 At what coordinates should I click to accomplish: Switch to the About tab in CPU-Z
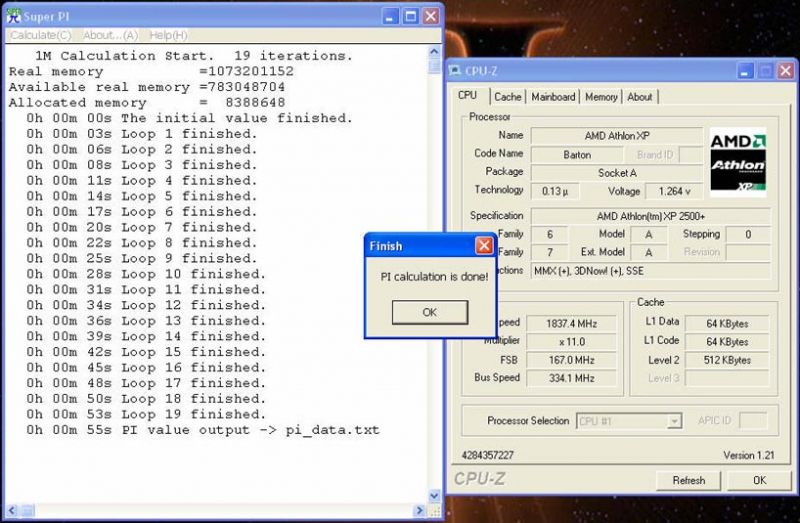point(640,97)
